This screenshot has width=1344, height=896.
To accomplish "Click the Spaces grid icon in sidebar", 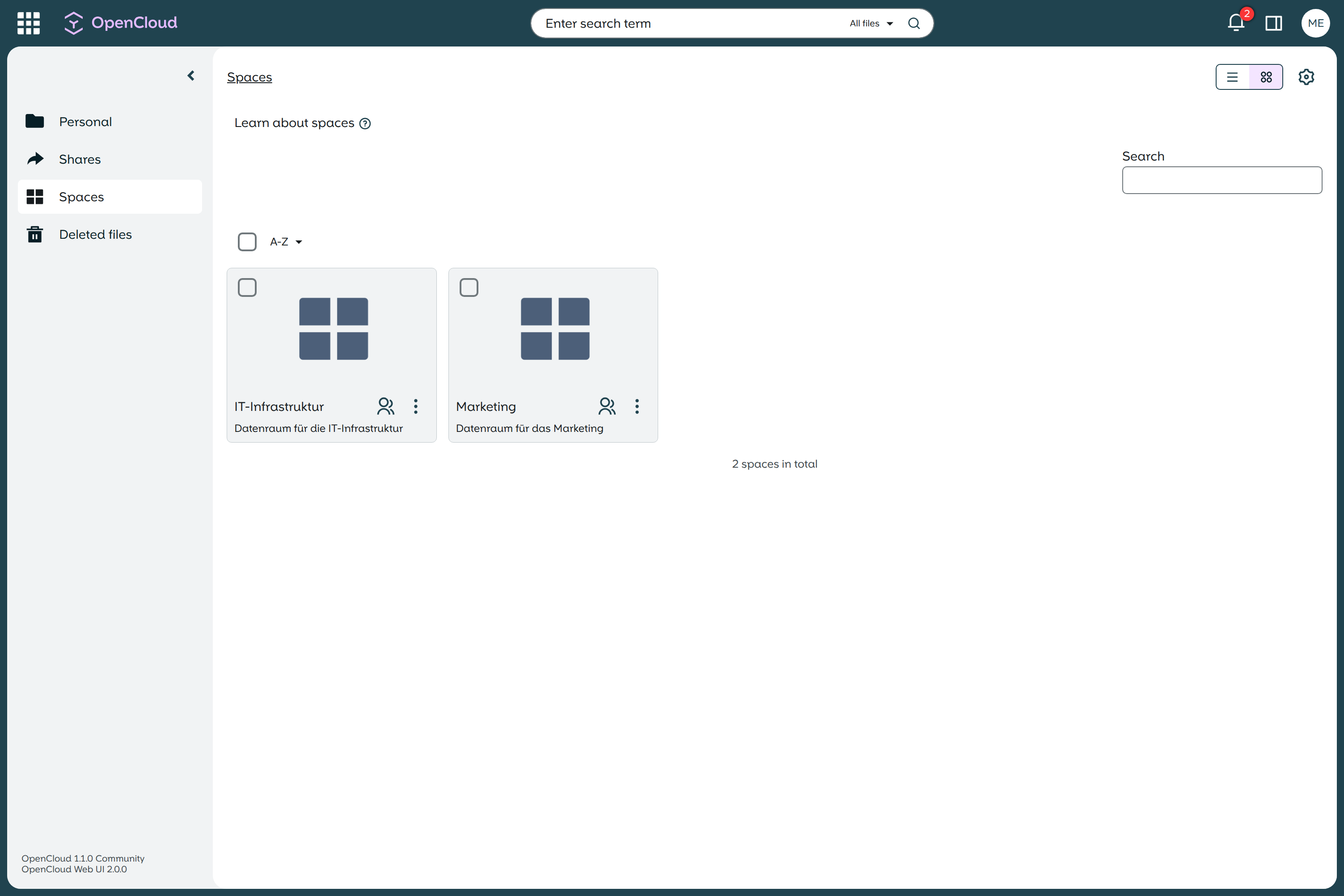I will [x=35, y=197].
